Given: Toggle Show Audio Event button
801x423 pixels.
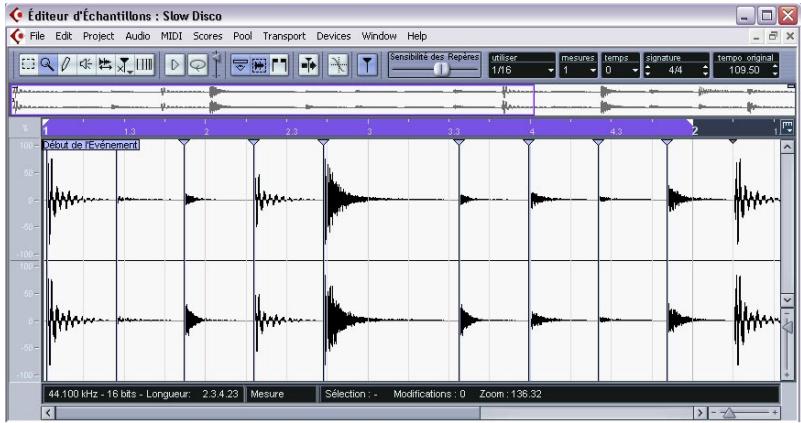Looking at the screenshot, I should pyautogui.click(x=259, y=65).
